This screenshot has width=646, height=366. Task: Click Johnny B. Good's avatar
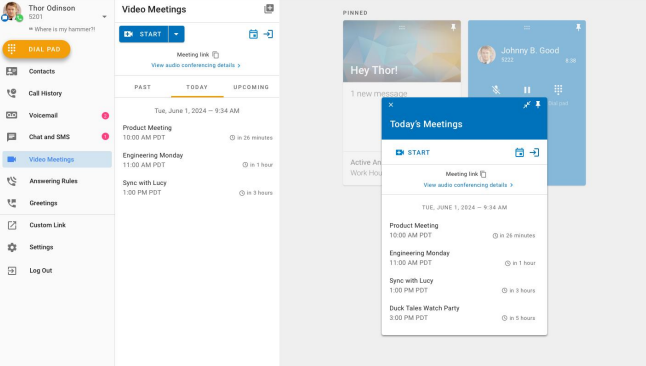486,54
